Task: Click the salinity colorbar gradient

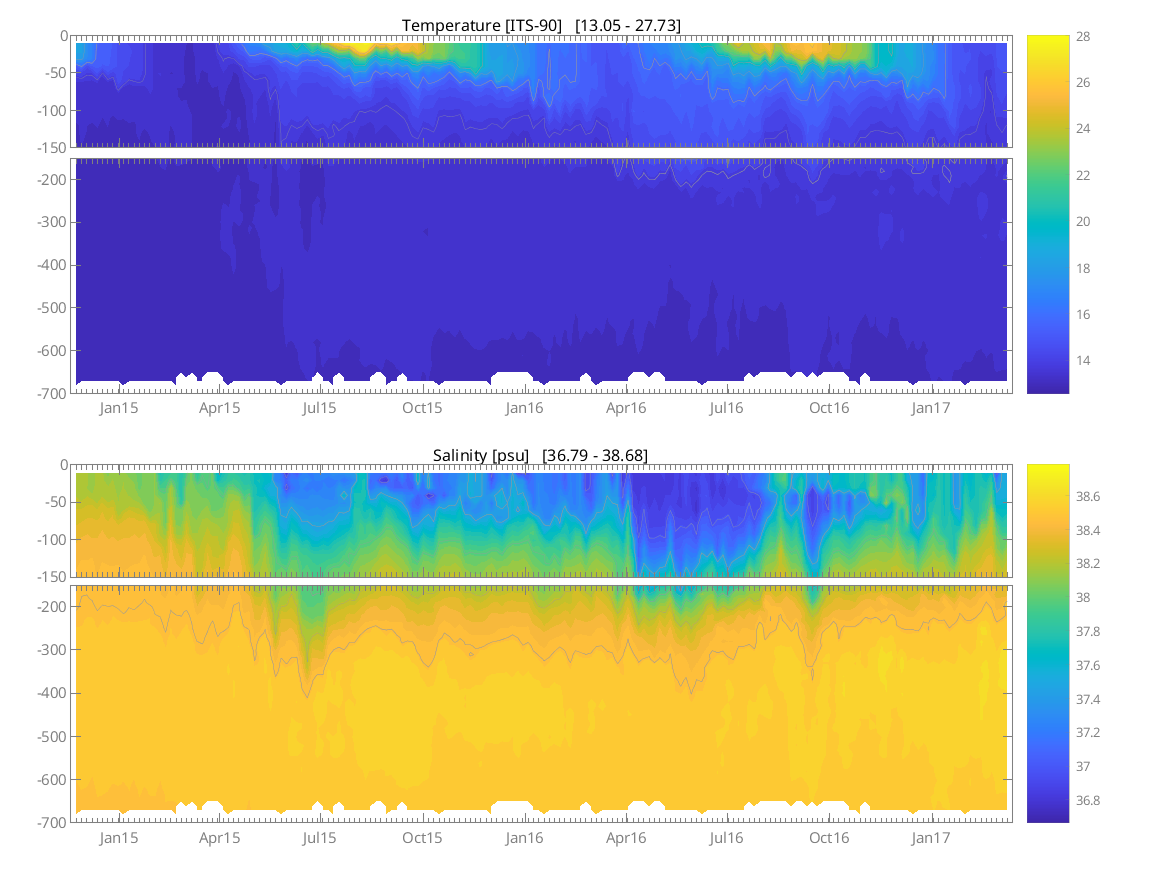Action: click(x=1047, y=642)
